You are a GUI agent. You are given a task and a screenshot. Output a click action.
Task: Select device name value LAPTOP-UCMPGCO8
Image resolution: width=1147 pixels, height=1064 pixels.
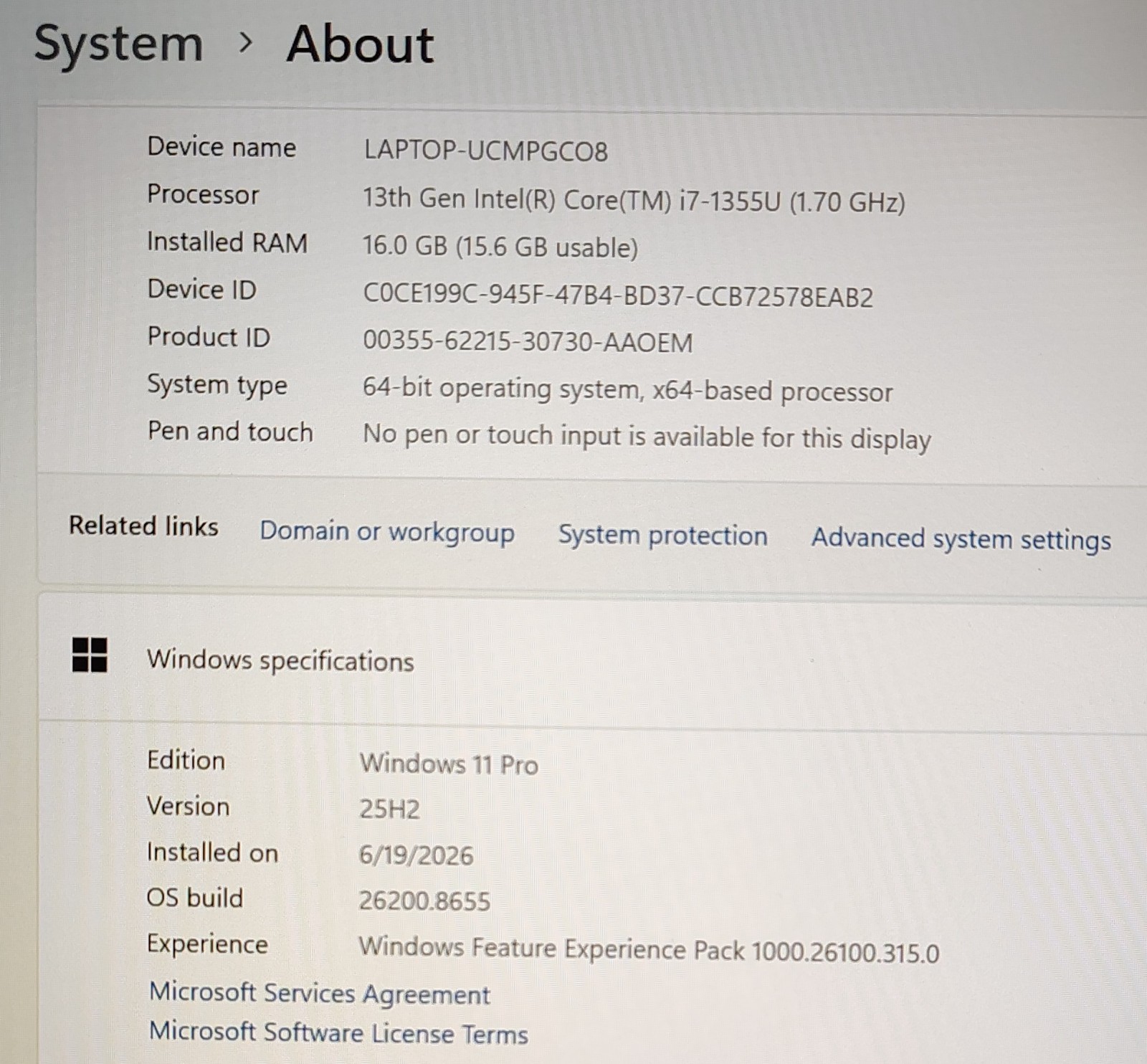(x=485, y=151)
